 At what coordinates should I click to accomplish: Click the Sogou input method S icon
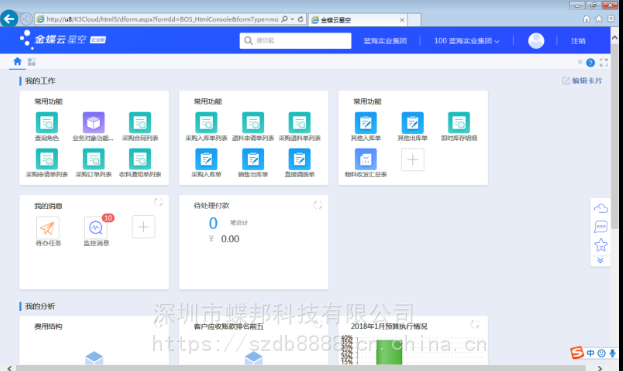[577, 352]
